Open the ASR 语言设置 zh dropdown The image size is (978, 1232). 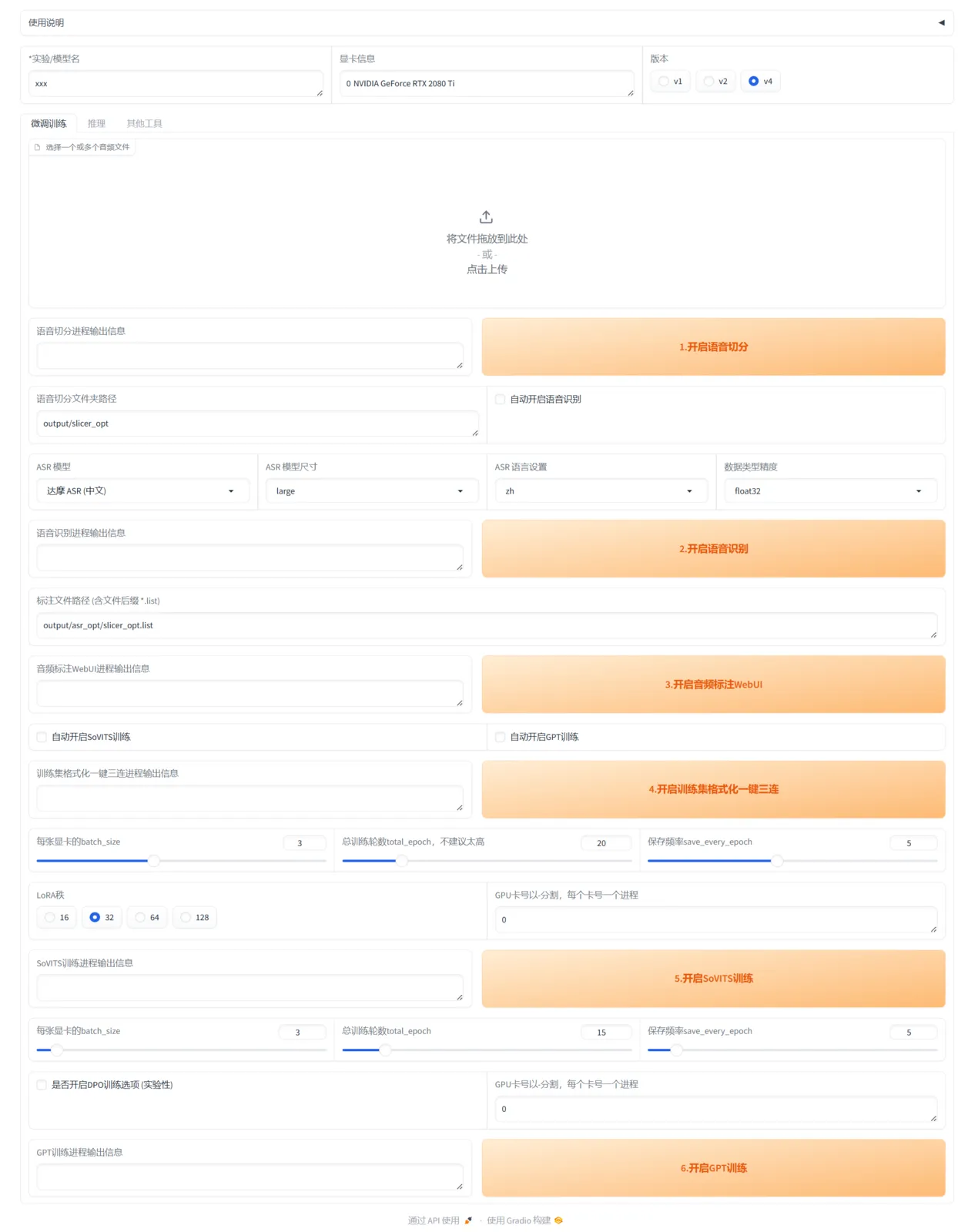click(601, 491)
